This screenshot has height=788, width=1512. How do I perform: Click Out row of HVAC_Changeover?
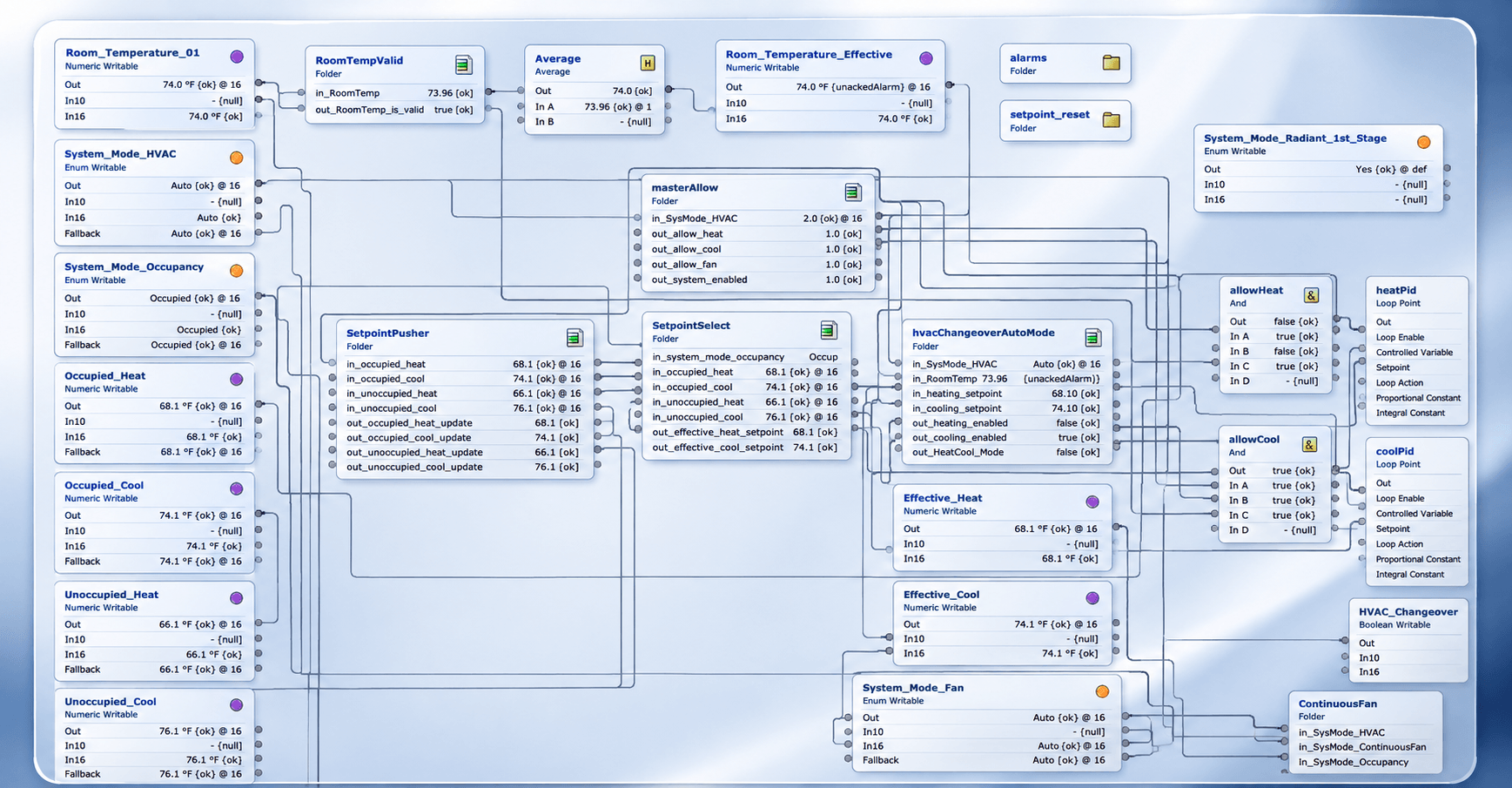pyautogui.click(x=1408, y=643)
